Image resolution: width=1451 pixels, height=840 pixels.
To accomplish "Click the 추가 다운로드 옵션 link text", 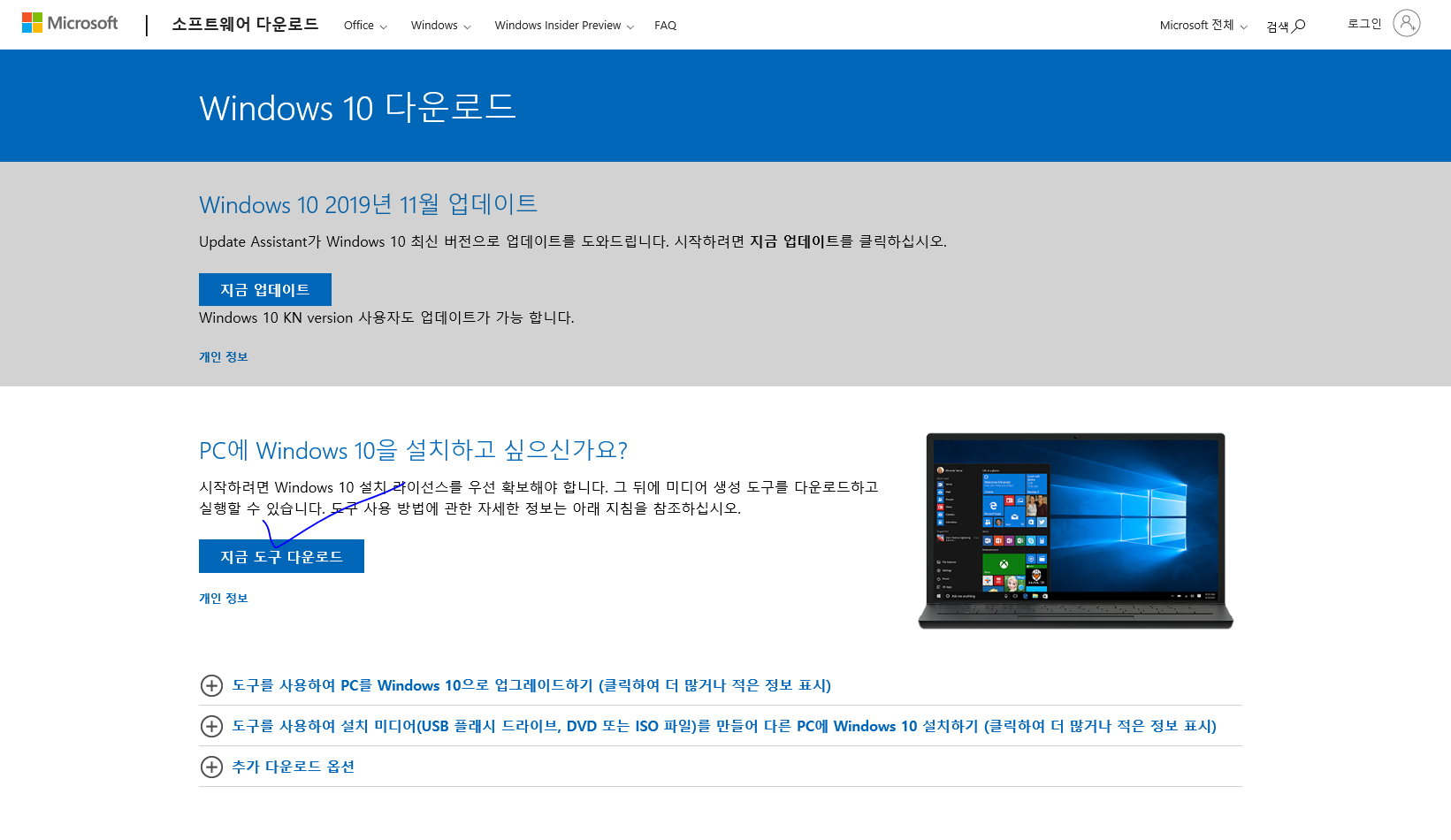I will click(293, 767).
